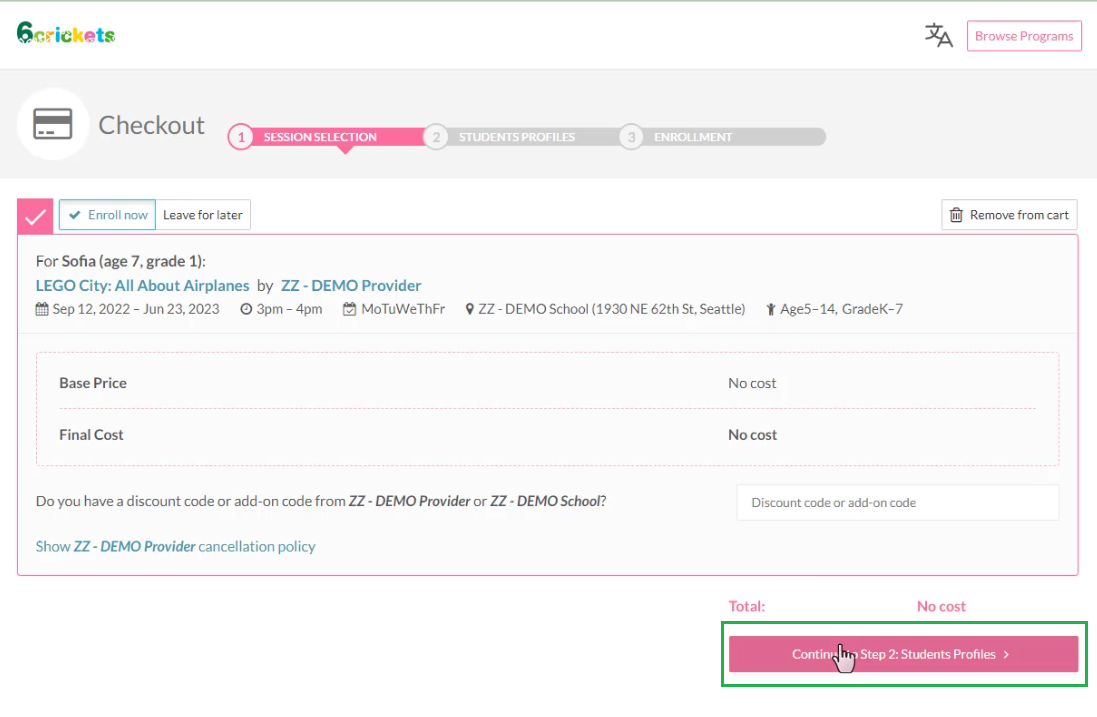The width and height of the screenshot is (1097, 717).
Task: Select Leave for later option
Action: [x=203, y=215]
